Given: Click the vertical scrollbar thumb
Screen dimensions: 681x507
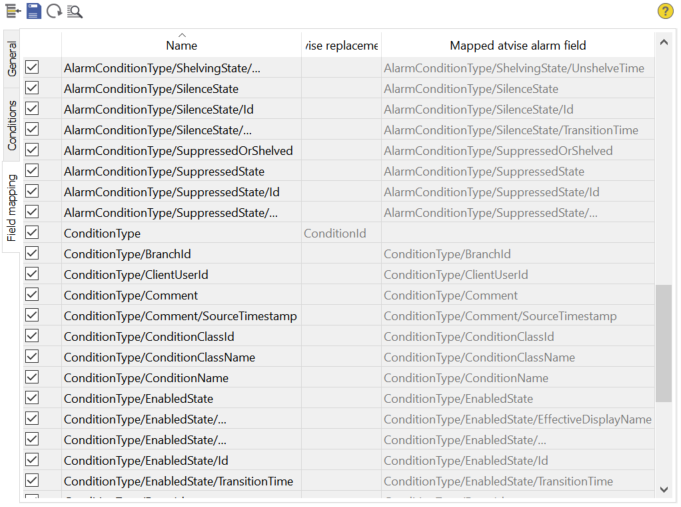Looking at the screenshot, I should pos(663,342).
